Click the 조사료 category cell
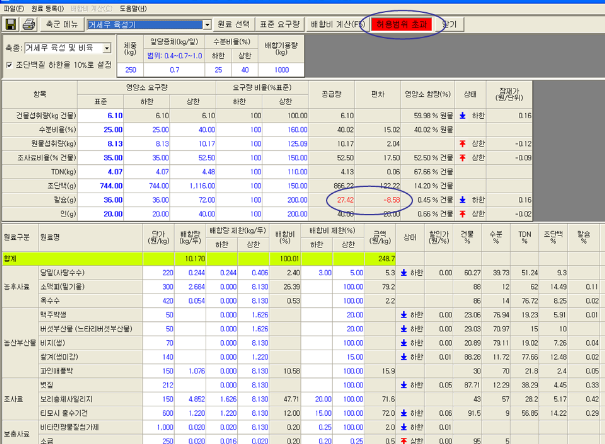 [20, 399]
